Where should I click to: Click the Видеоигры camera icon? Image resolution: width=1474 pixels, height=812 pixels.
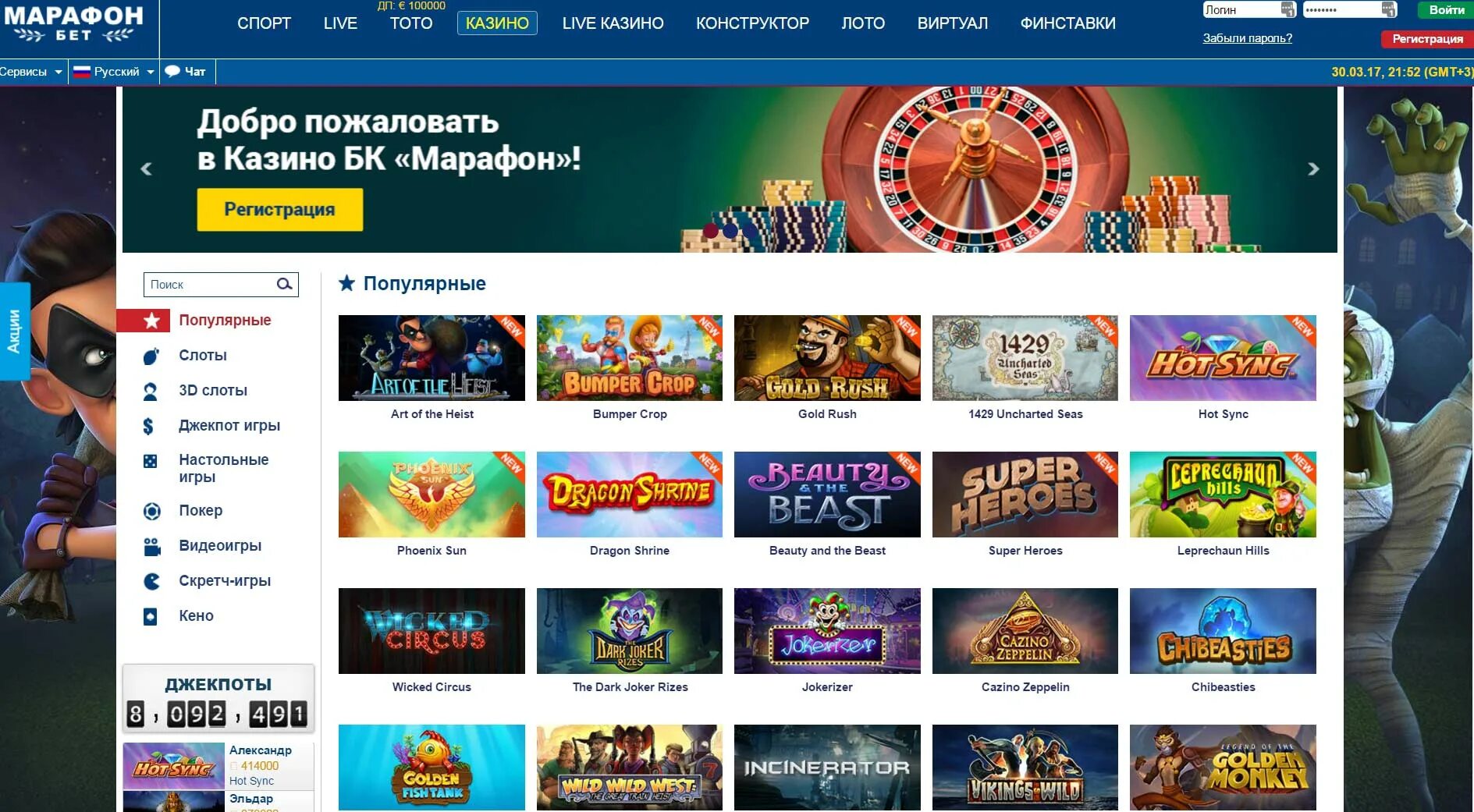click(151, 546)
